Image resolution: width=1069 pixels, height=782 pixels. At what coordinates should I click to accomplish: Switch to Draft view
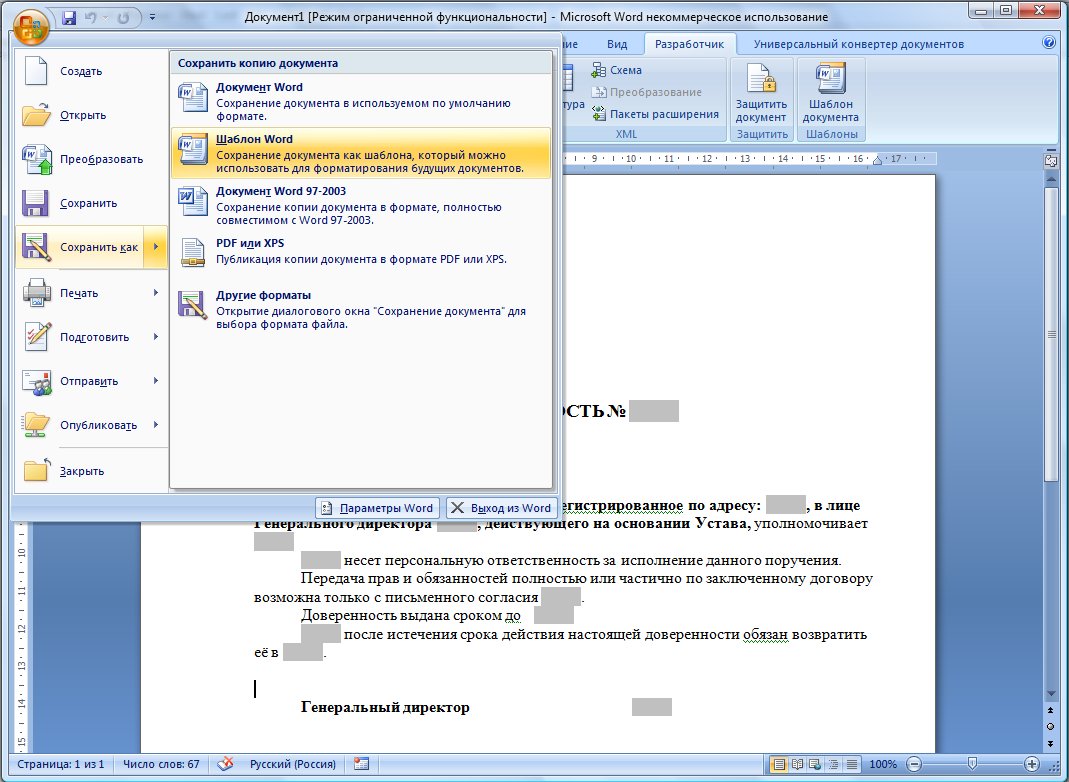click(x=851, y=764)
